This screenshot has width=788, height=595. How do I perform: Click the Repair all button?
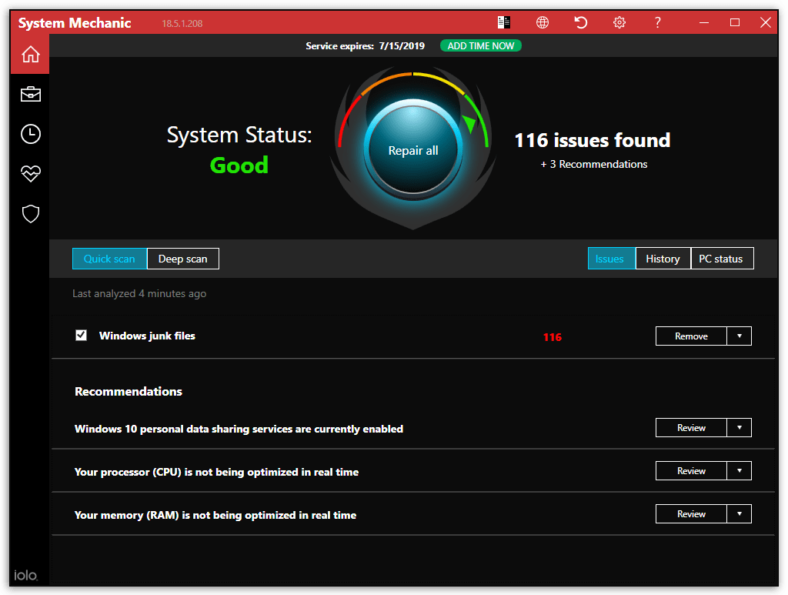tap(413, 150)
